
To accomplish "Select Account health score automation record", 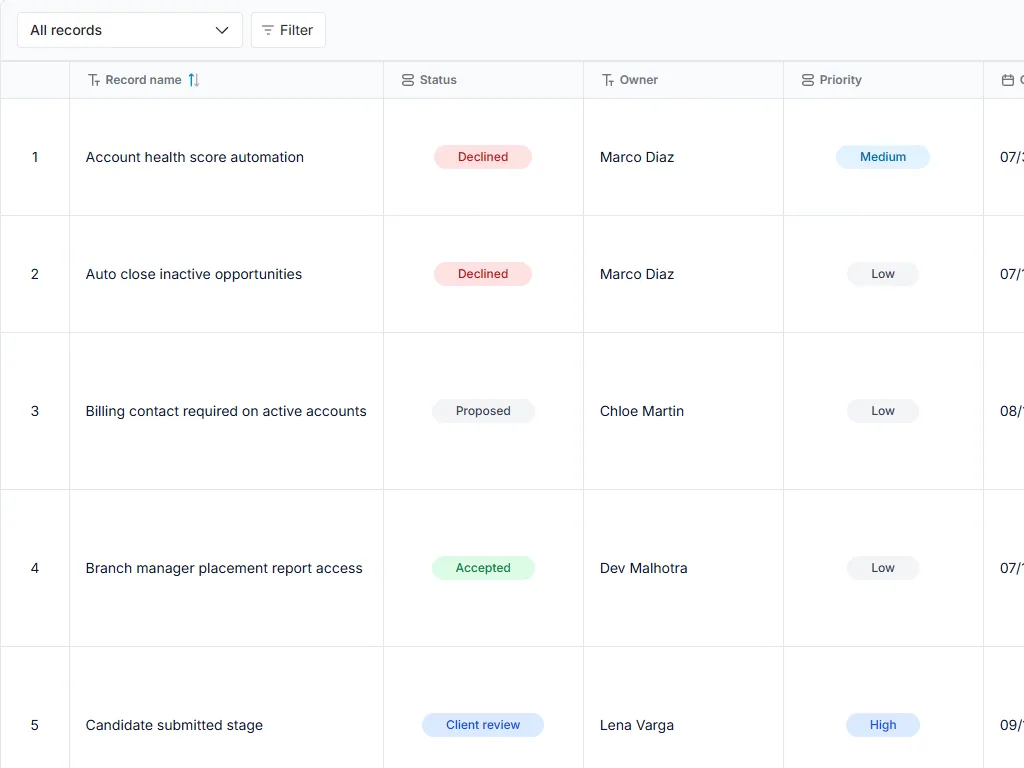I will tap(195, 157).
